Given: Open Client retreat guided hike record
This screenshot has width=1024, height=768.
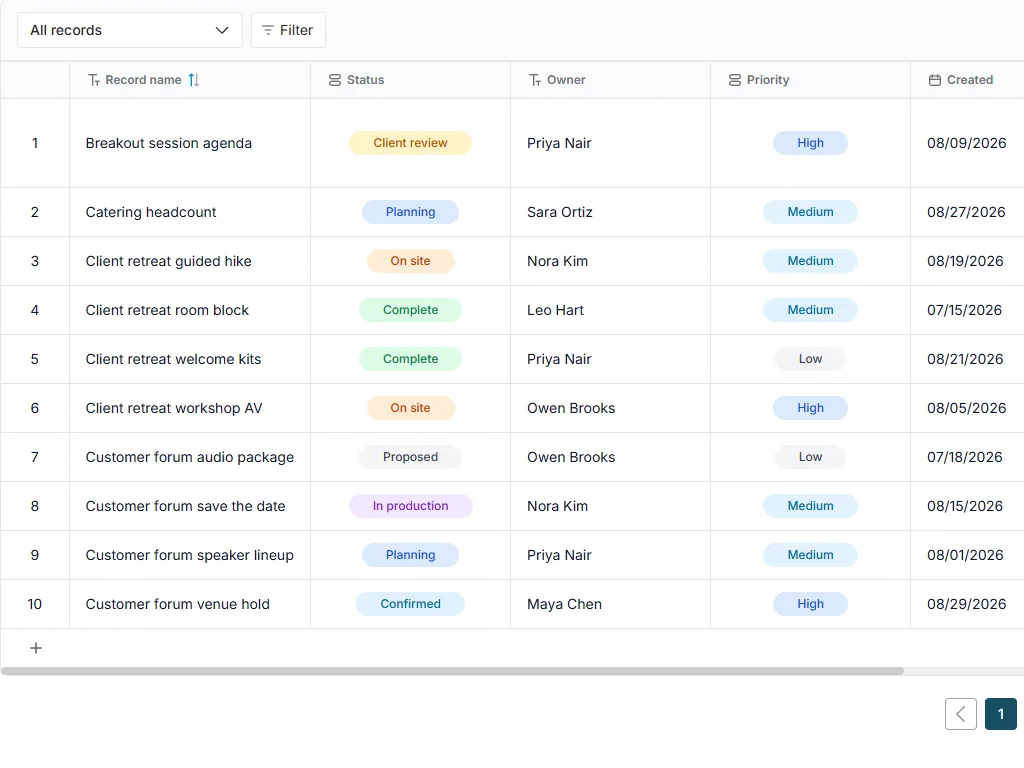Looking at the screenshot, I should 168,261.
